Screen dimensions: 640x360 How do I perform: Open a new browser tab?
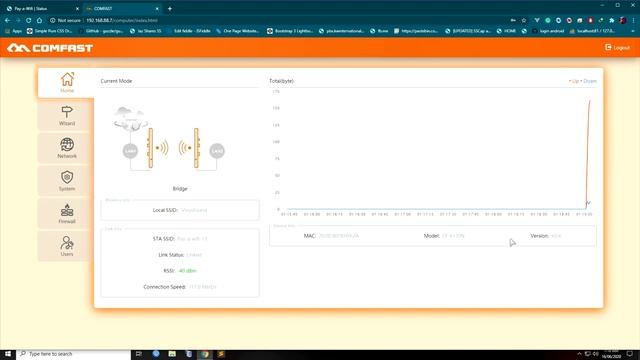pos(170,9)
